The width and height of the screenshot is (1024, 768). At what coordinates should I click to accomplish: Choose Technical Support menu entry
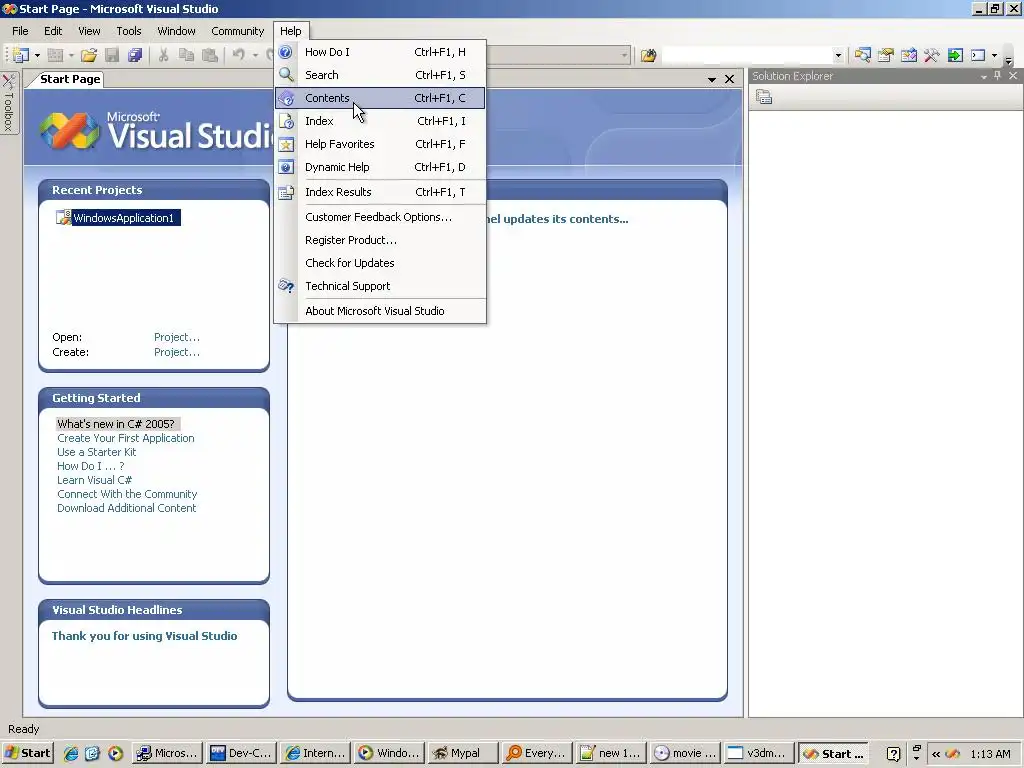[x=380, y=286]
